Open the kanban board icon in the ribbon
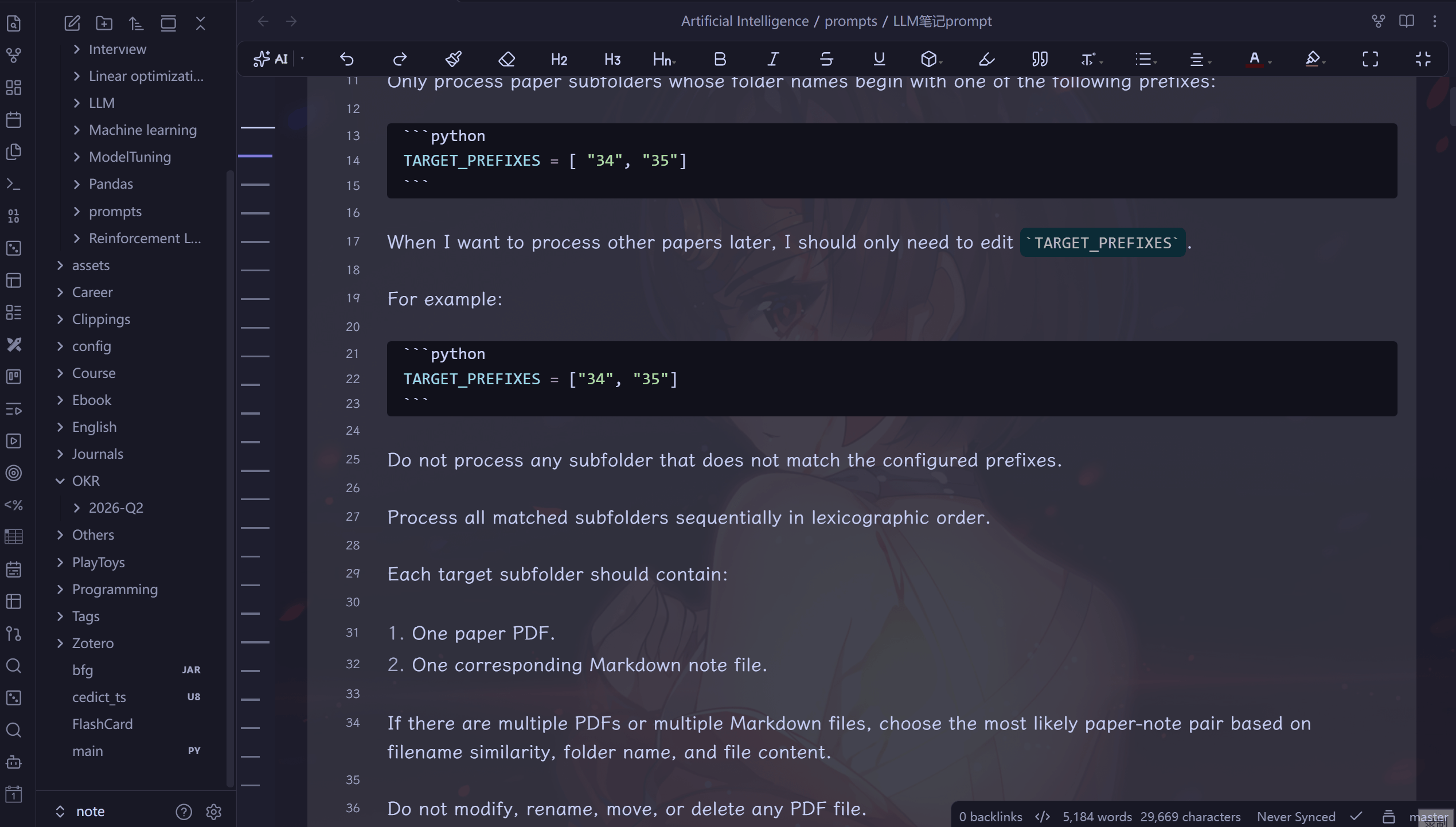The image size is (1456, 827). click(x=14, y=377)
